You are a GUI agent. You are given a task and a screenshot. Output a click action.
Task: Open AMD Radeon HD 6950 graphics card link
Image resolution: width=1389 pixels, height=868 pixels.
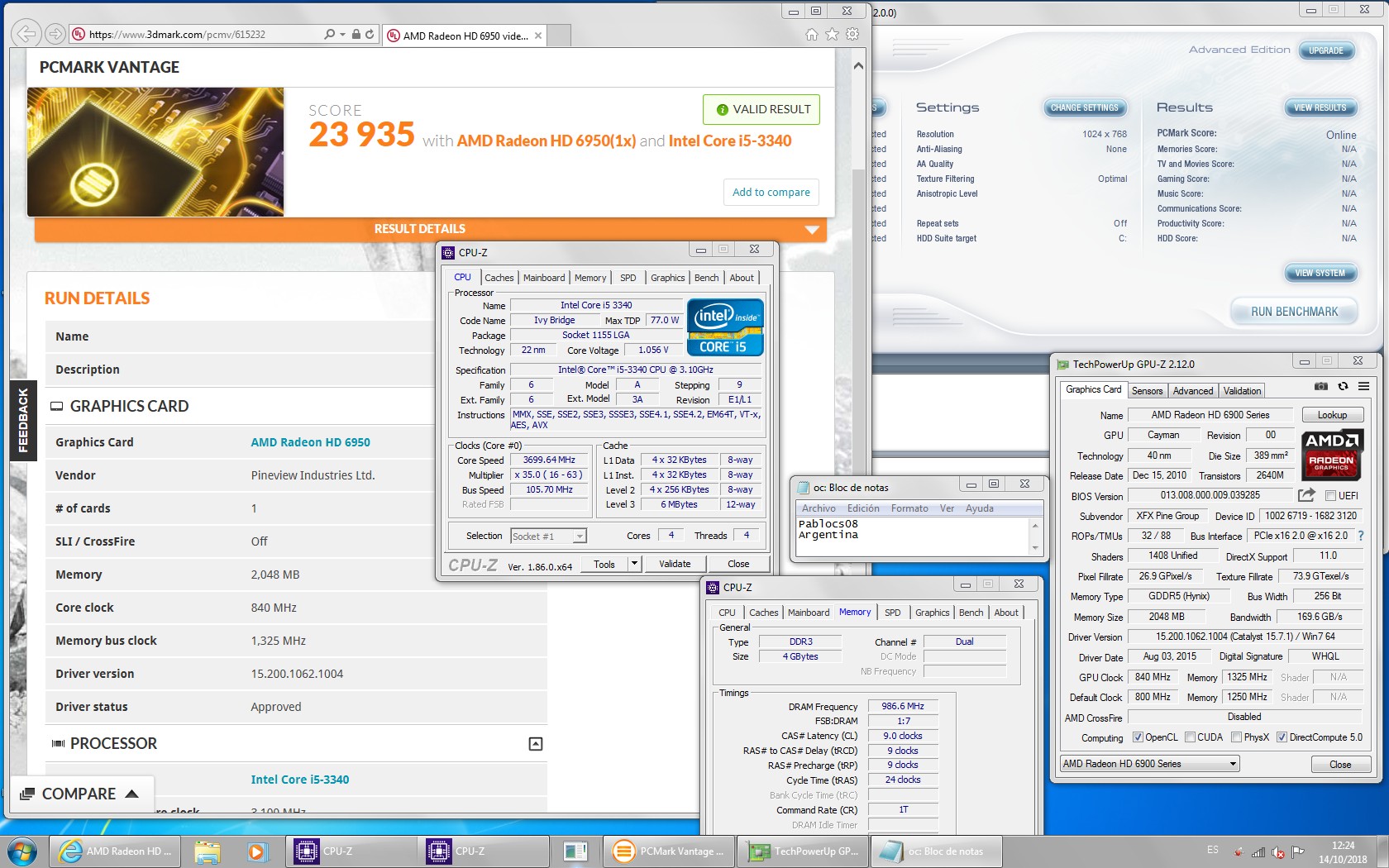[x=310, y=442]
